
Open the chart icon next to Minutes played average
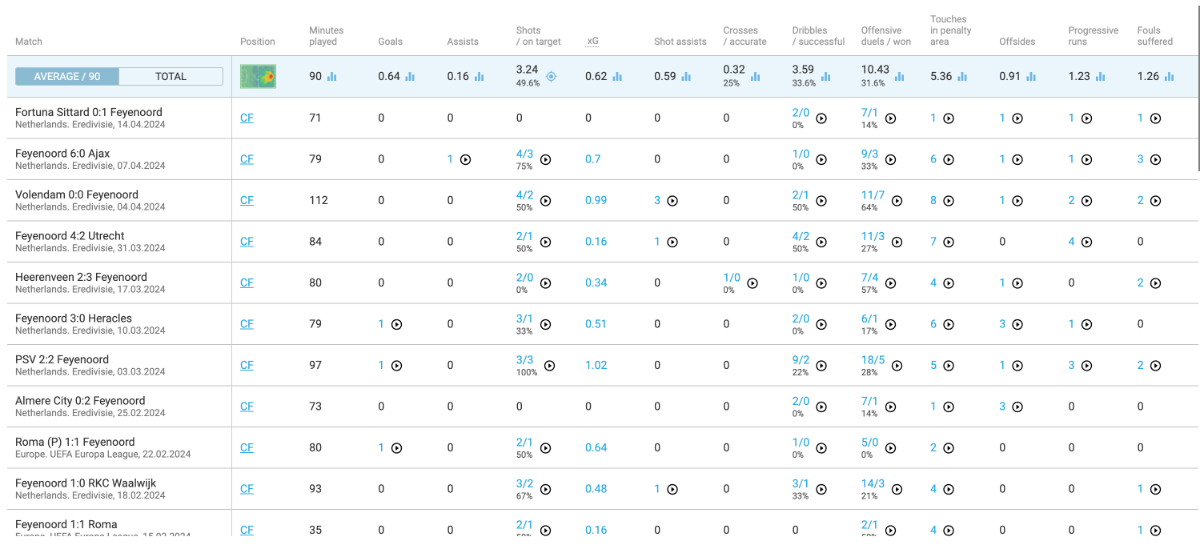pyautogui.click(x=332, y=76)
